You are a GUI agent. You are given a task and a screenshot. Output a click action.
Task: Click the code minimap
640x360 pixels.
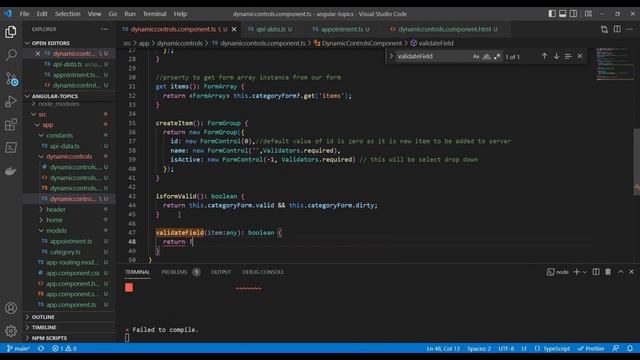click(x=614, y=64)
